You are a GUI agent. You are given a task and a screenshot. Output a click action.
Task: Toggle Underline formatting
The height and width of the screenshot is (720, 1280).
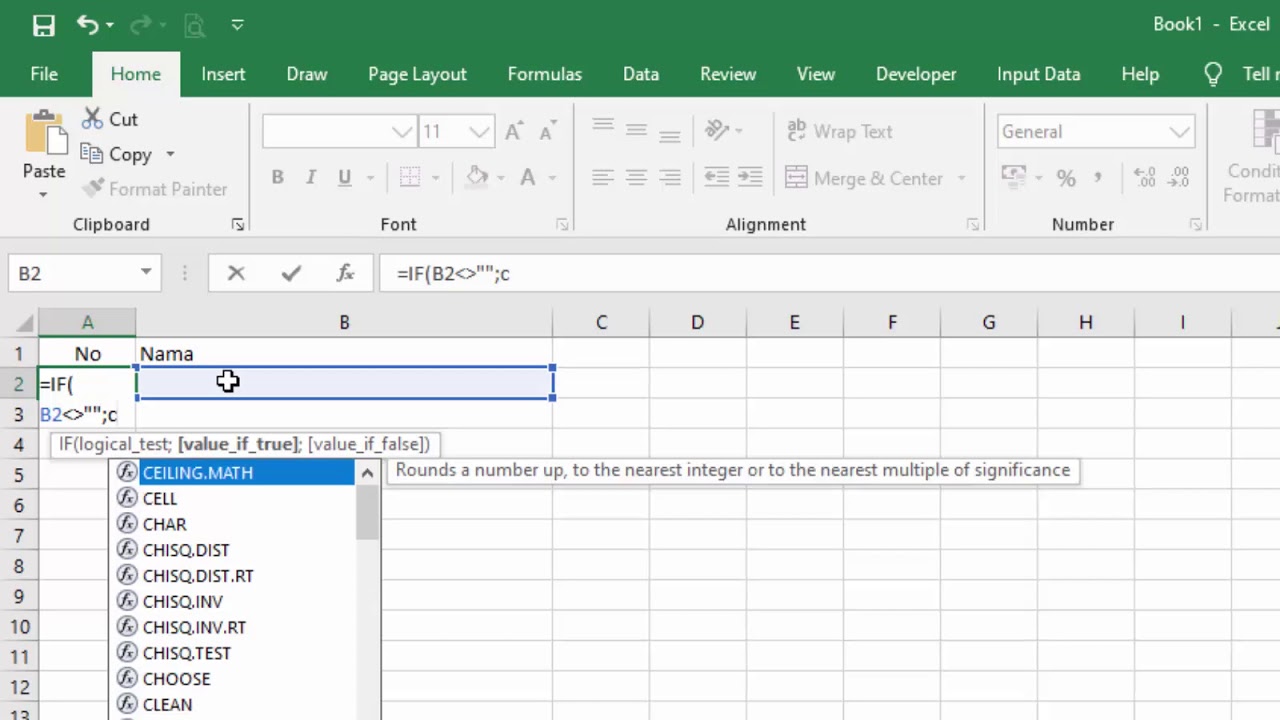point(344,178)
